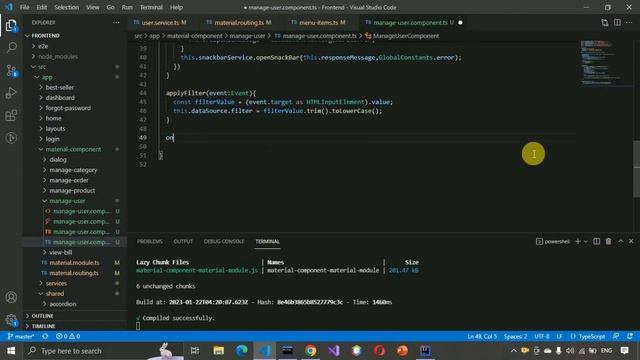Open the Manage gear settings icon

(x=11, y=320)
